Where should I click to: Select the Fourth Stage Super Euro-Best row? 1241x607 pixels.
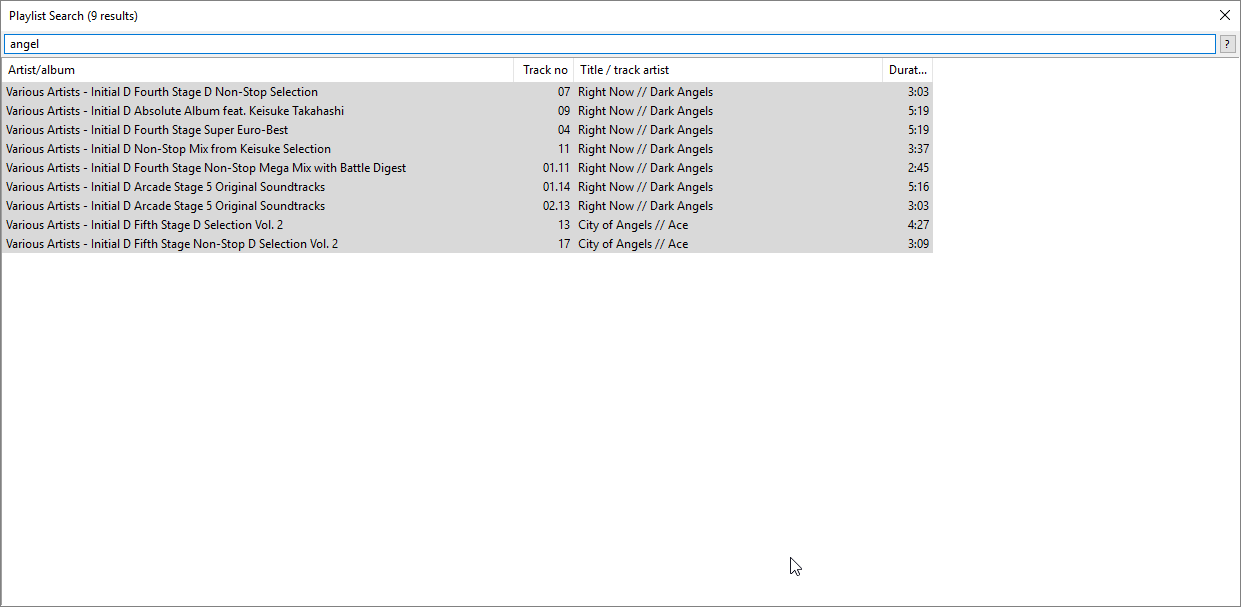(467, 130)
